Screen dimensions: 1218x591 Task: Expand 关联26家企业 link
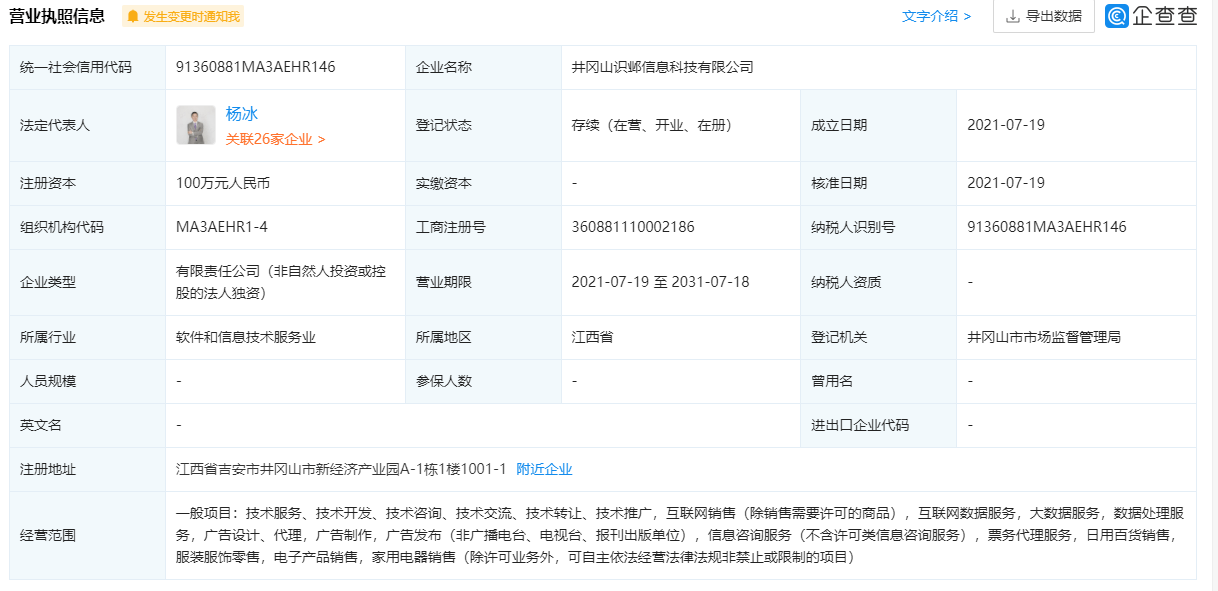[x=275, y=139]
